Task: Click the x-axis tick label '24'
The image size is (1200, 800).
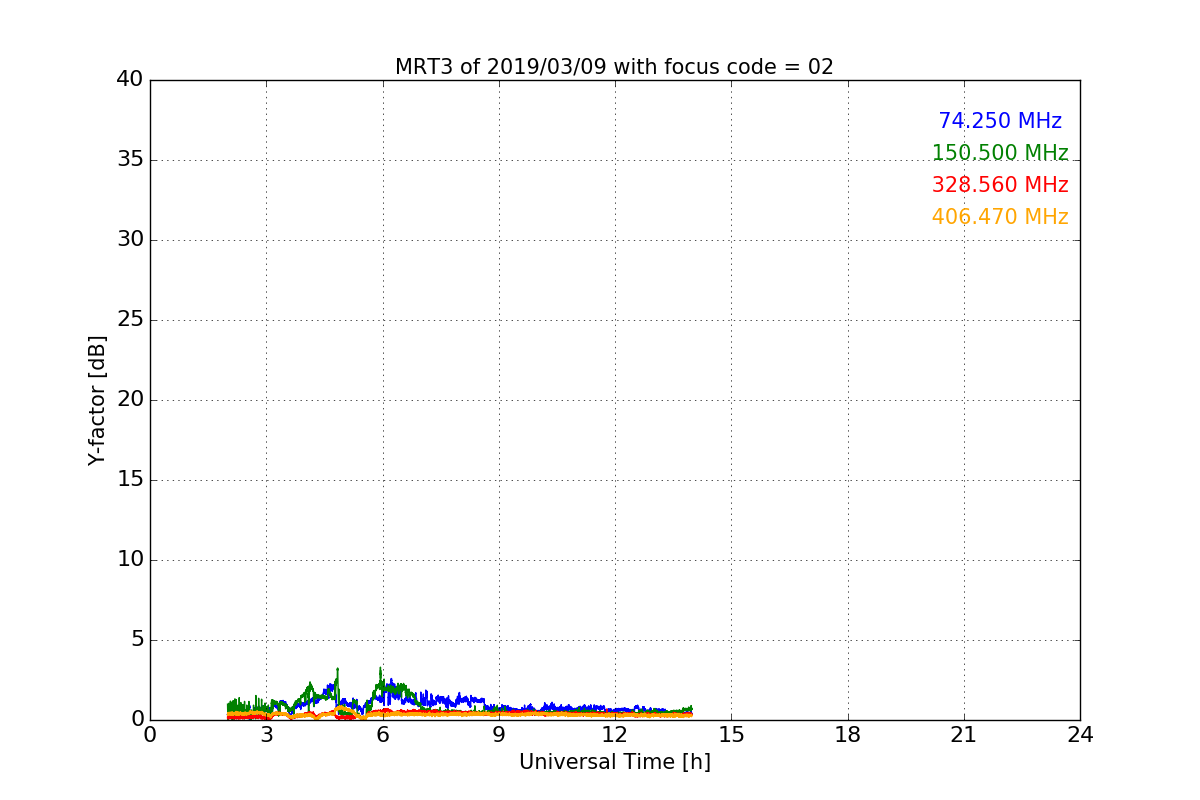Action: click(x=1080, y=735)
